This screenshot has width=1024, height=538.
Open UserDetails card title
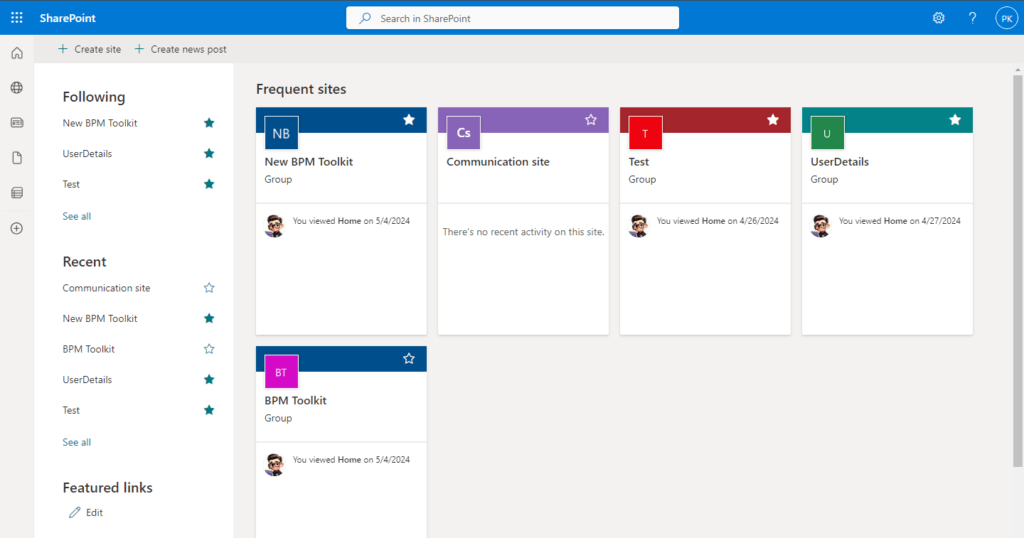tap(839, 162)
